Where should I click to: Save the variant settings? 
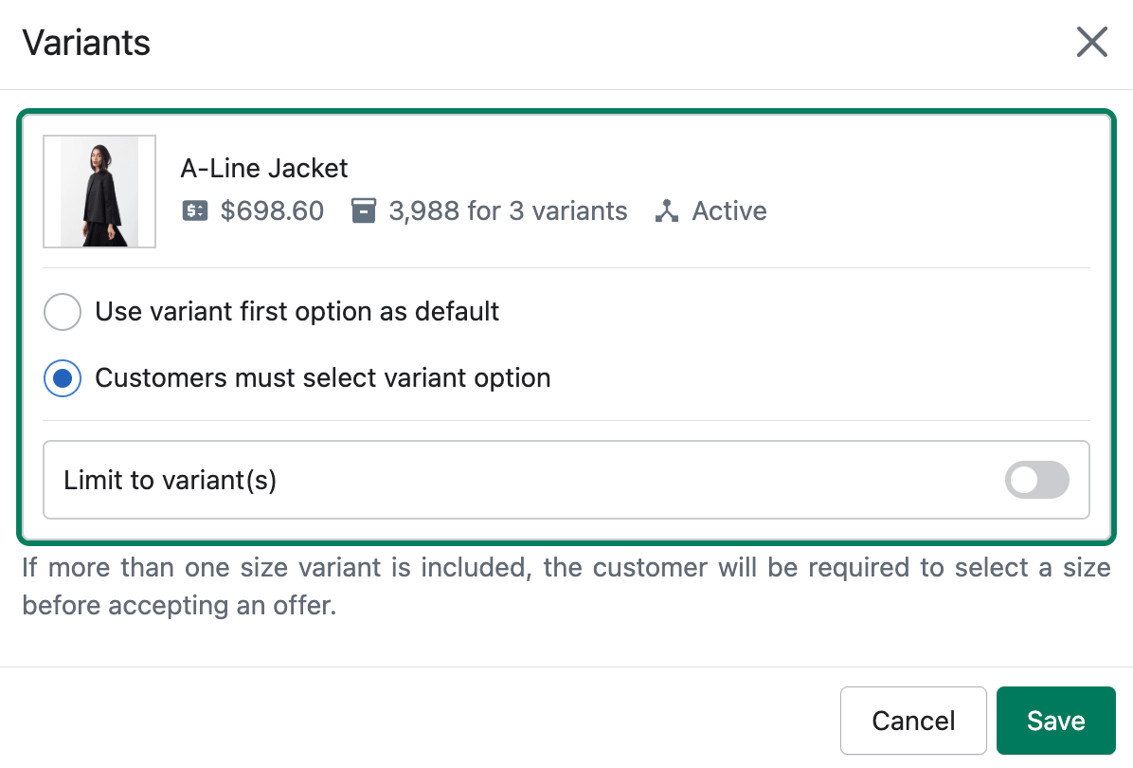pyautogui.click(x=1055, y=720)
